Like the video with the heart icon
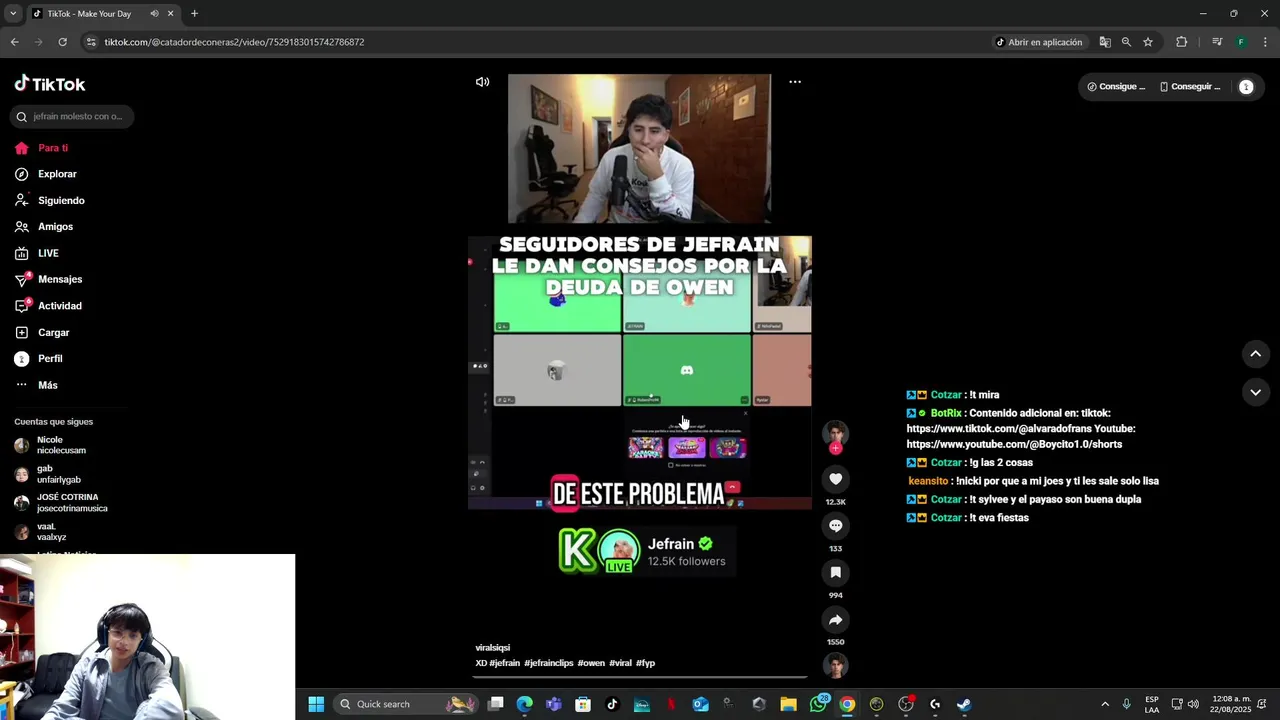The height and width of the screenshot is (720, 1280). pyautogui.click(x=836, y=479)
